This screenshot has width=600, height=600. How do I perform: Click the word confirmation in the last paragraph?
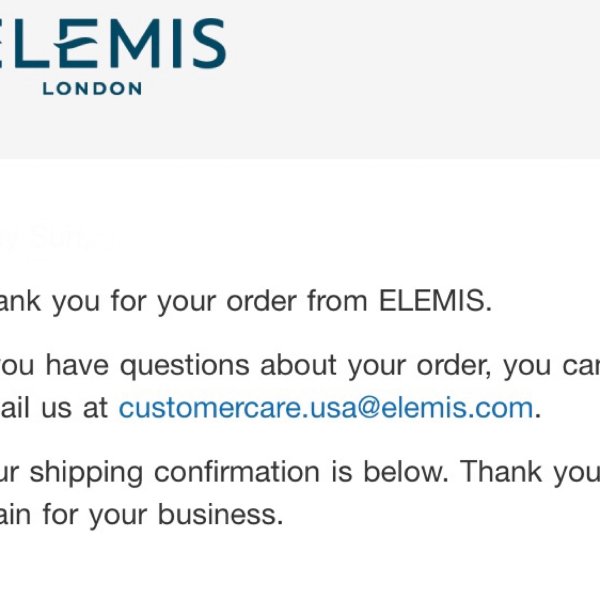[x=237, y=471]
